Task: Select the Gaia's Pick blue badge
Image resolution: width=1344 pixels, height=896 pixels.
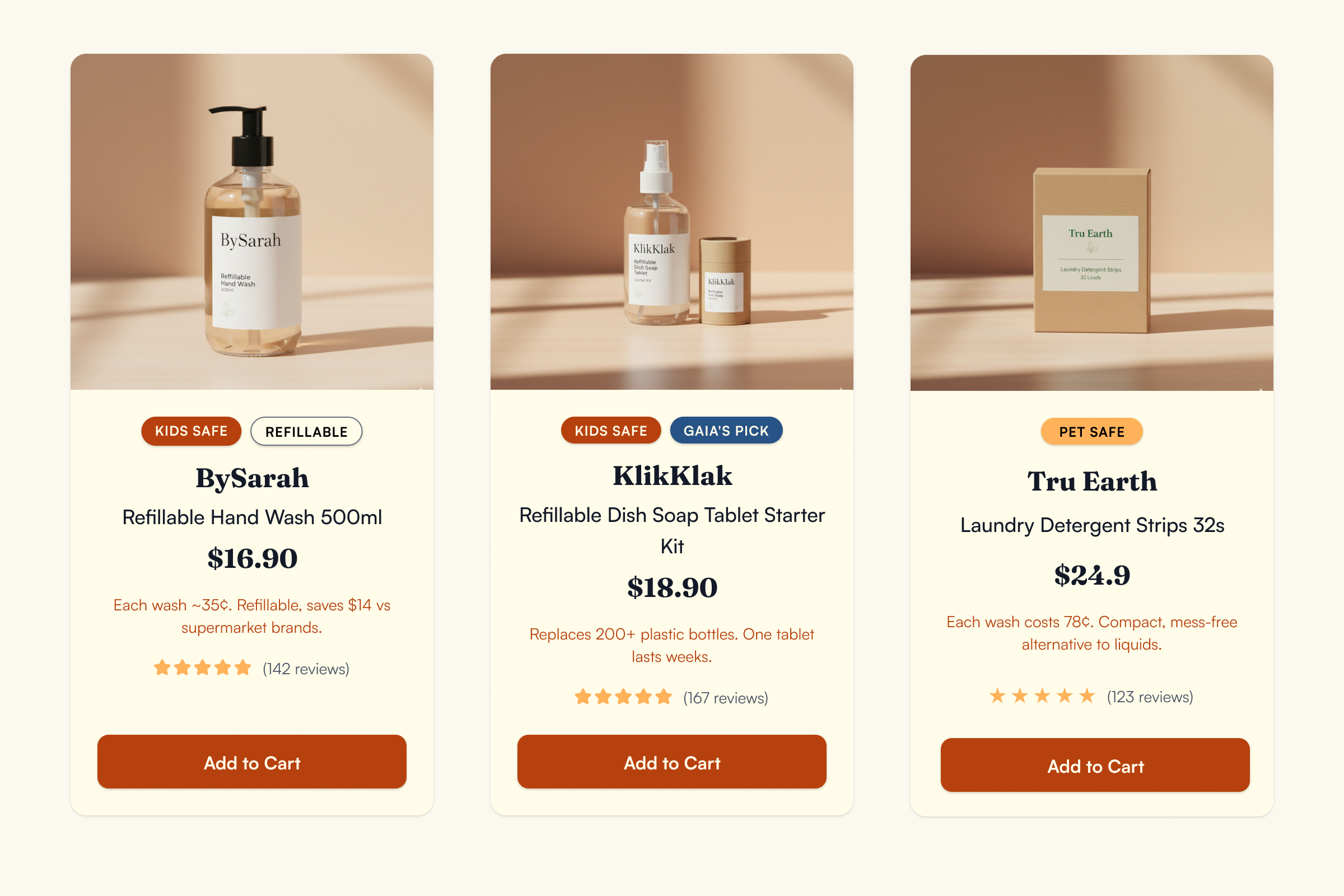Action: coord(726,430)
